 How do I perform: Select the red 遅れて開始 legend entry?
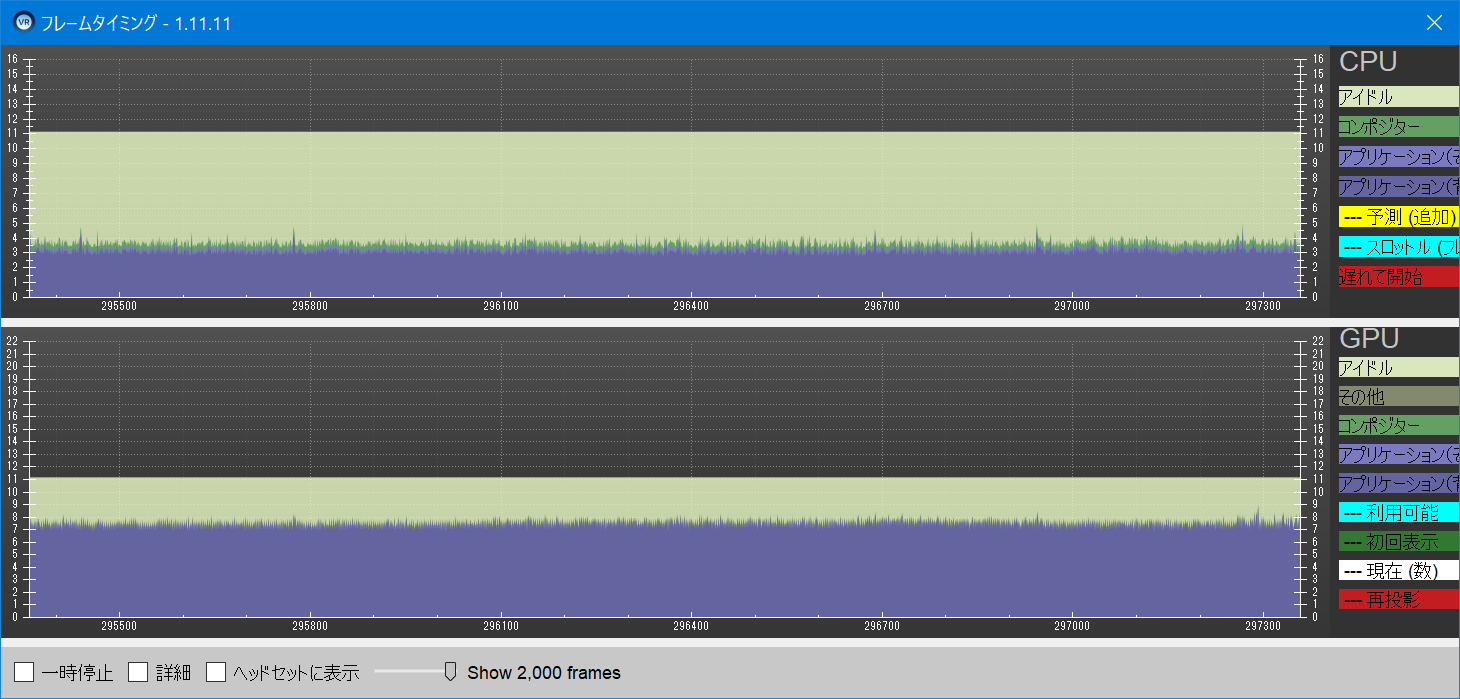[x=1398, y=277]
